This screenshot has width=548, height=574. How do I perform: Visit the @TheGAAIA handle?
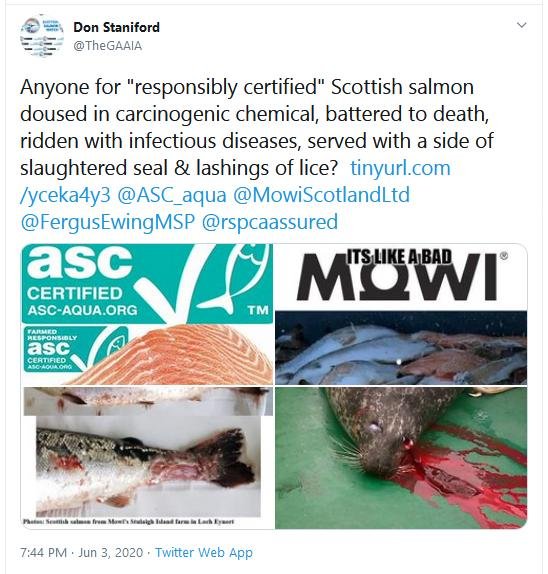point(108,46)
